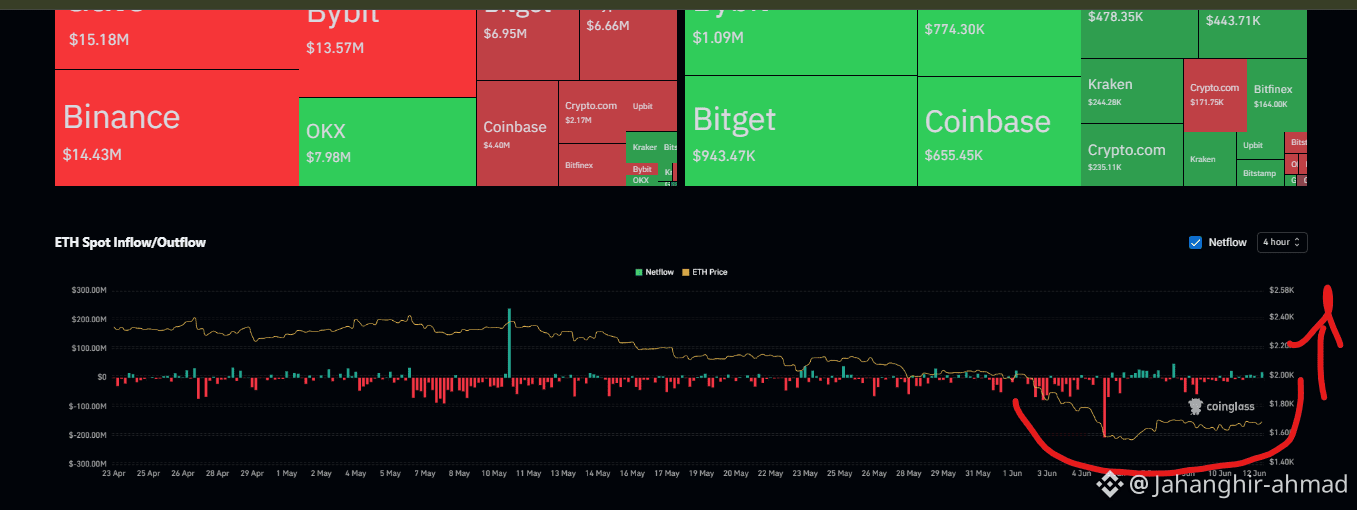
Task: Click the $2.58K price axis label
Action: point(1281,290)
